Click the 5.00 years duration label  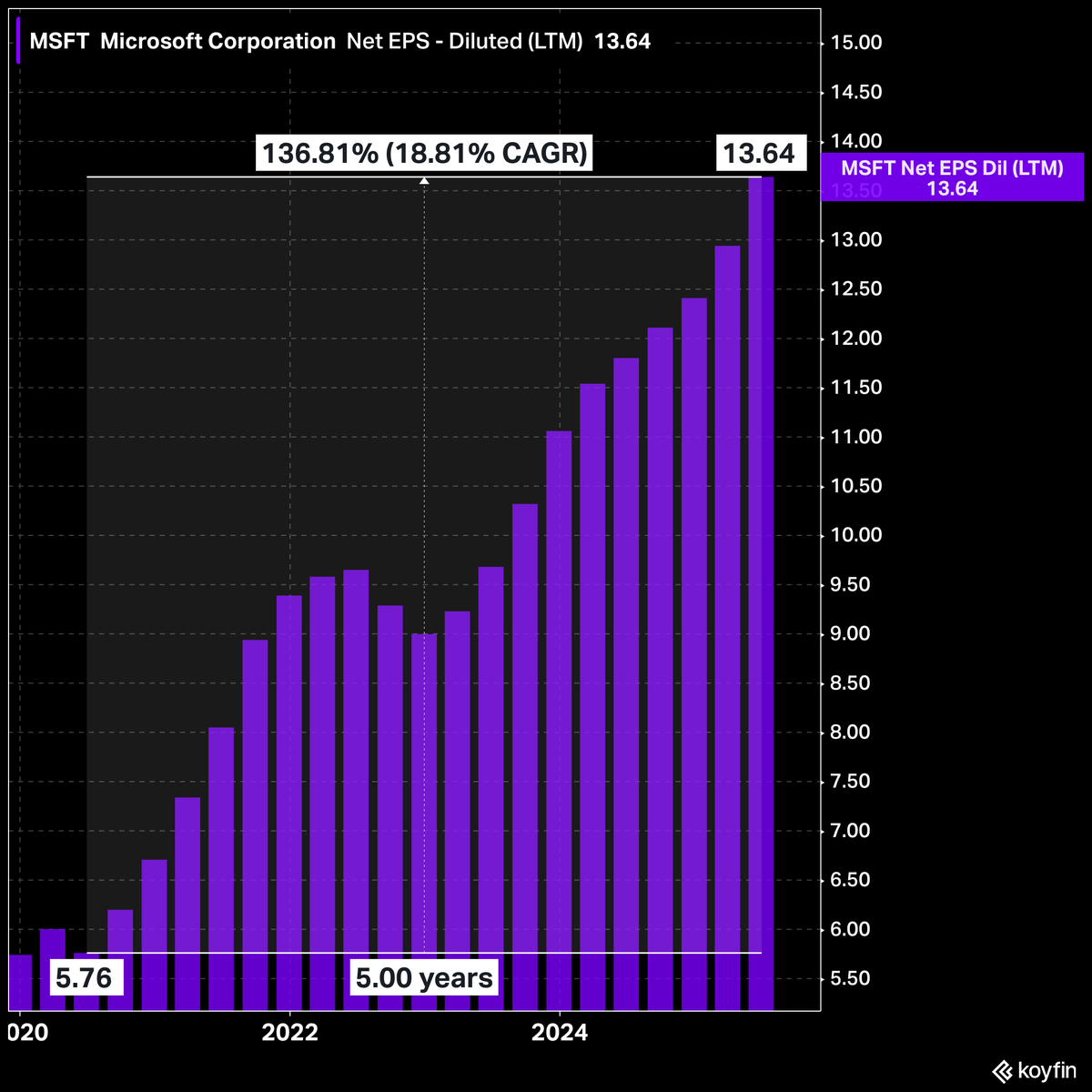tap(424, 977)
